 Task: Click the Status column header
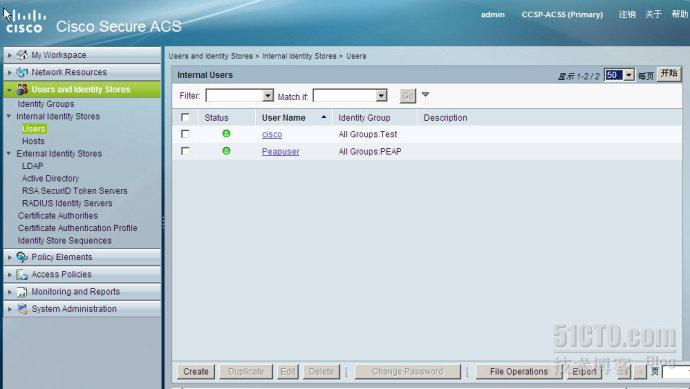point(216,118)
